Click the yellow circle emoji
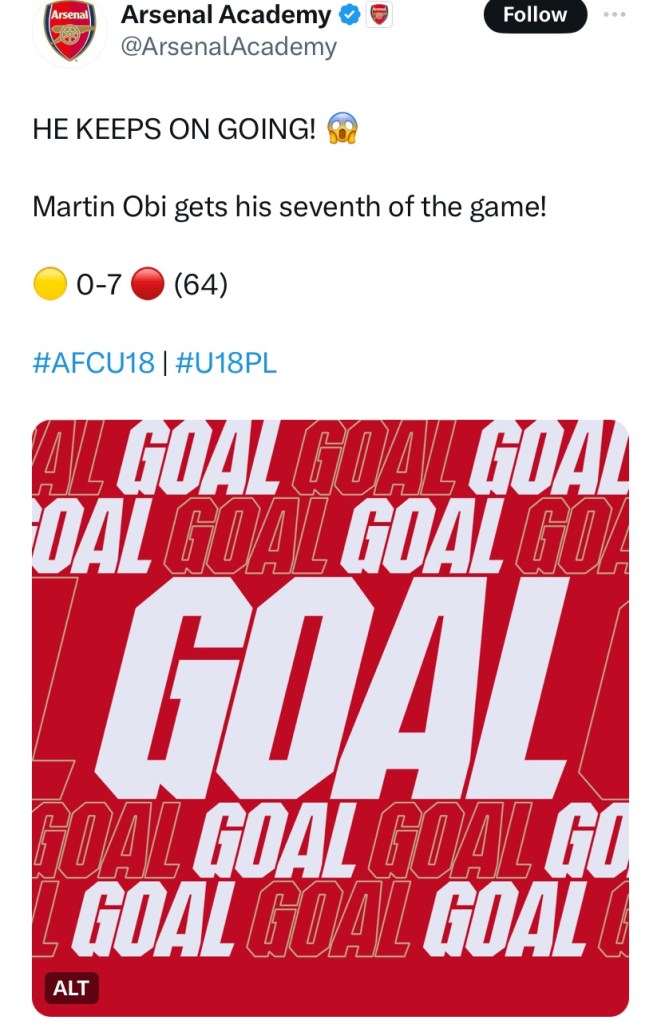Screen dimensions: 661x1024 point(50,286)
